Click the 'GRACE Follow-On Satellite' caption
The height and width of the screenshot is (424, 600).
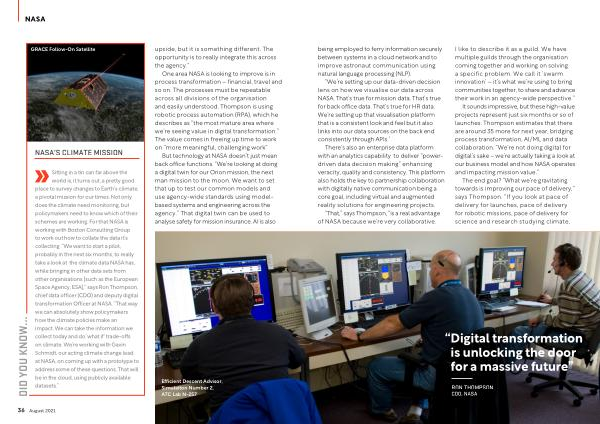63,49
